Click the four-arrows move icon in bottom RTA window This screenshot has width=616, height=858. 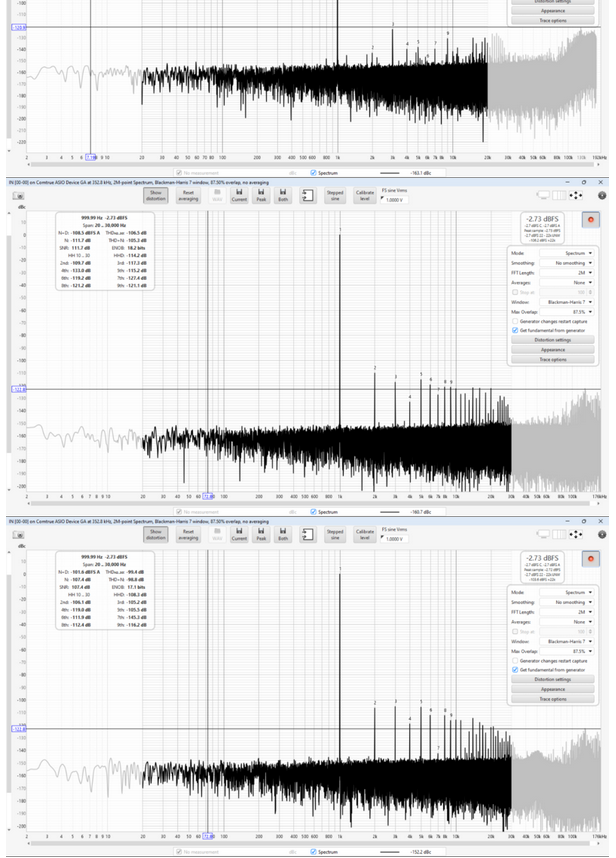pos(575,535)
